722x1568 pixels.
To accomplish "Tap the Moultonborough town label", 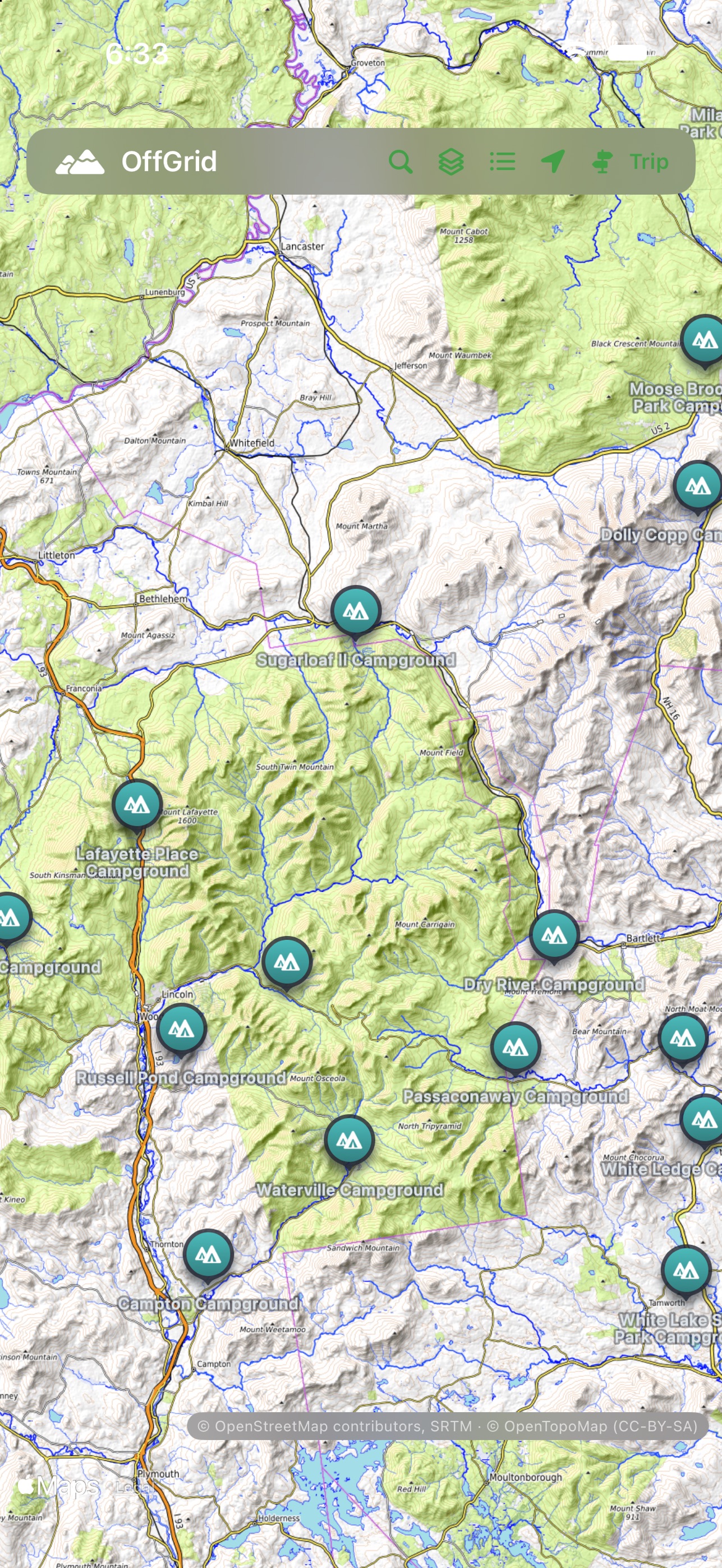I will (x=526, y=1477).
